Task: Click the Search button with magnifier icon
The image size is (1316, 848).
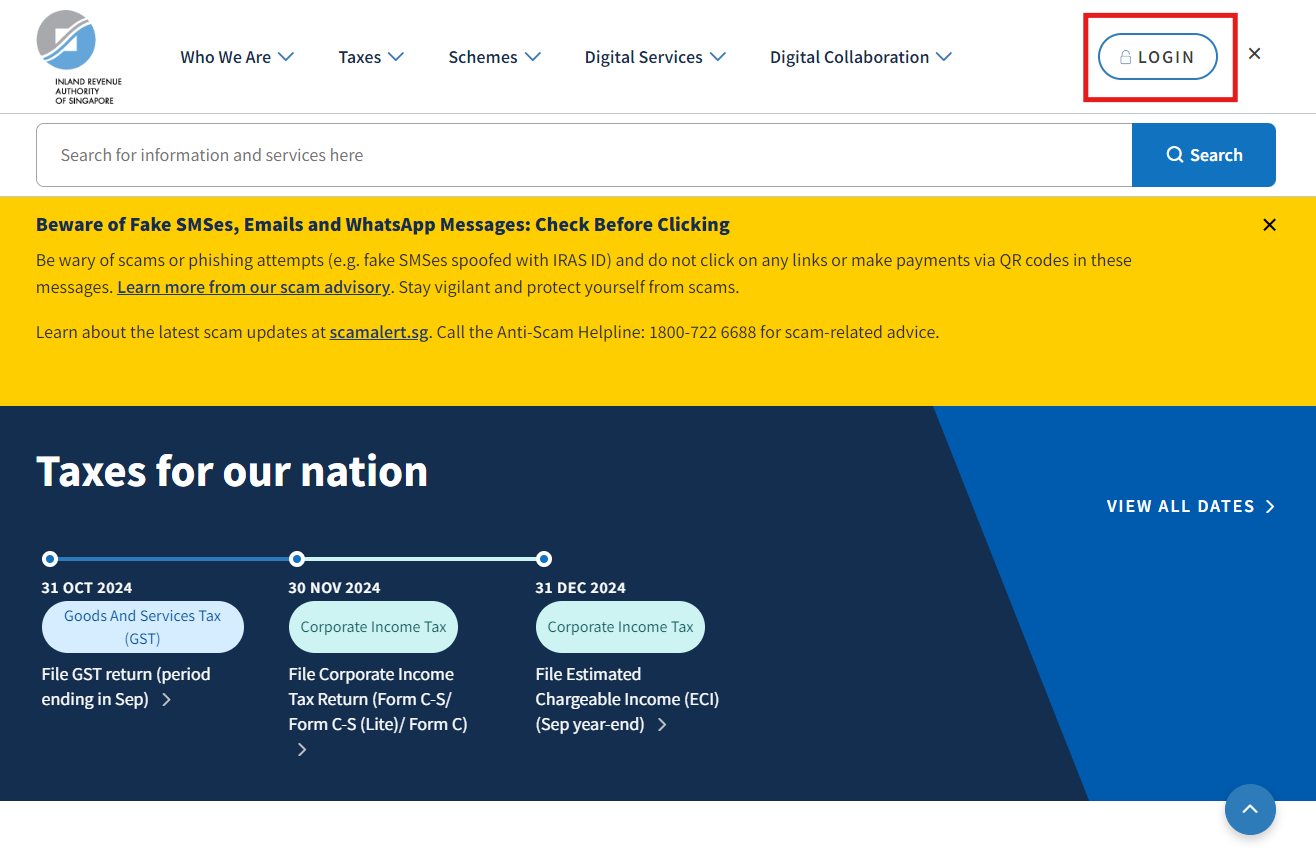Action: pyautogui.click(x=1203, y=155)
